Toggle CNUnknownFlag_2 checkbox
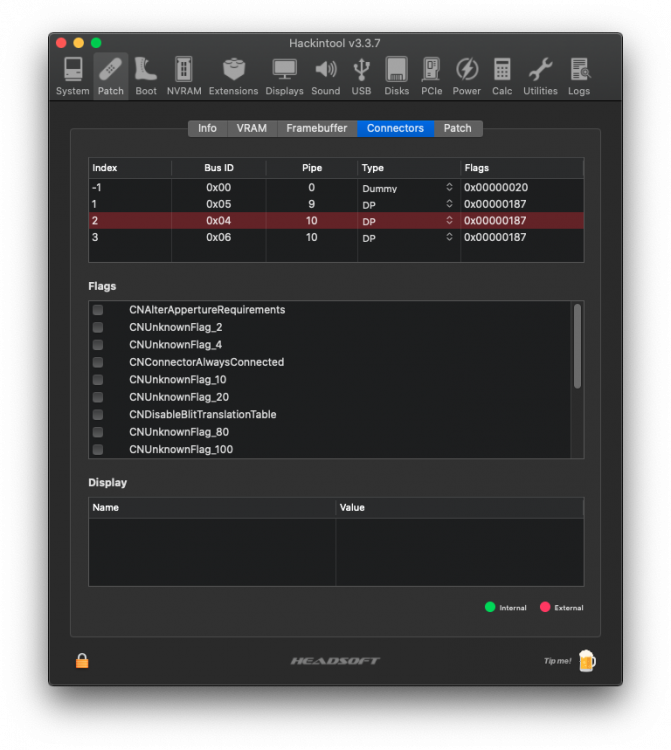671x750 pixels. (x=98, y=327)
